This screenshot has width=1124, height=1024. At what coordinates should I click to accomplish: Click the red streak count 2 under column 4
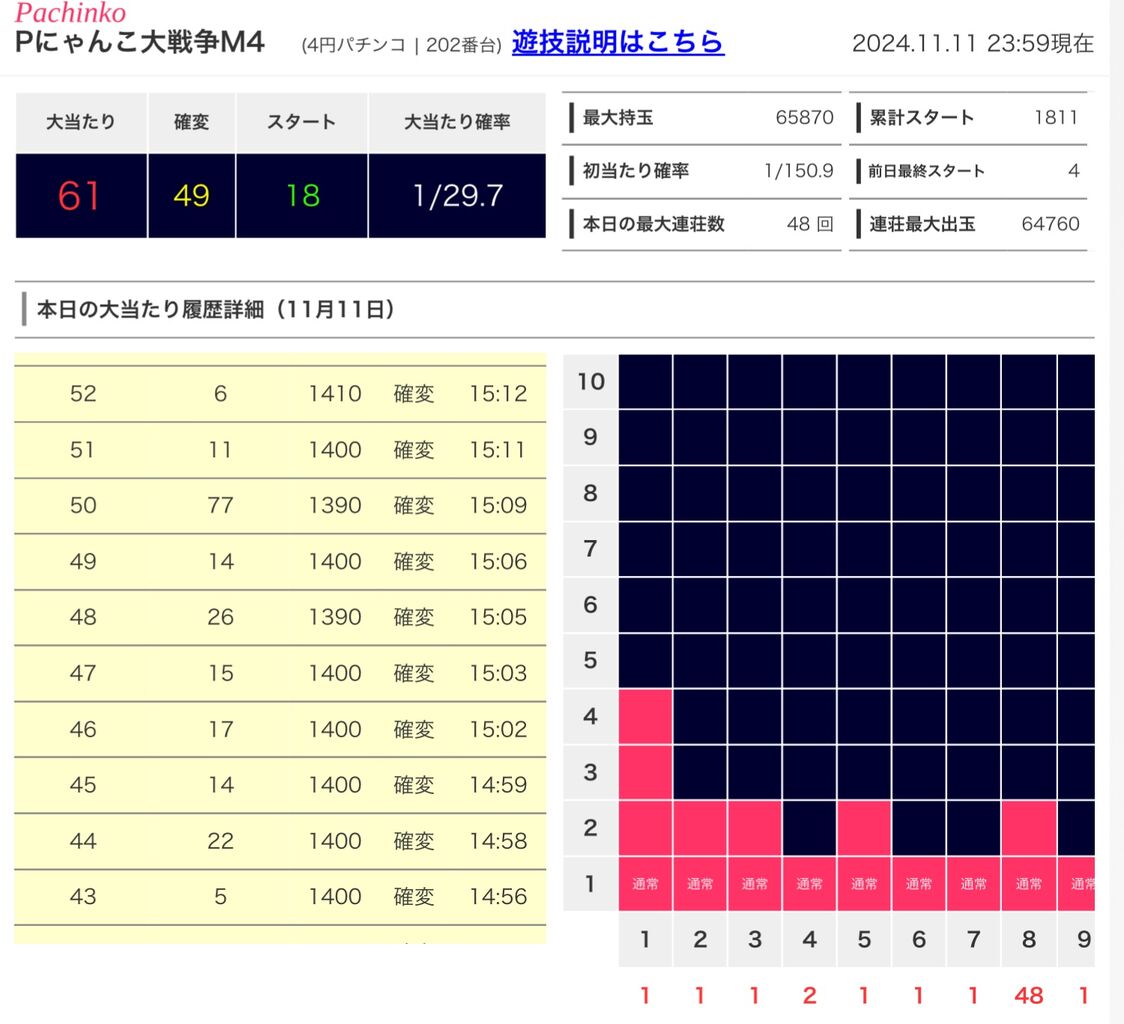[x=809, y=995]
